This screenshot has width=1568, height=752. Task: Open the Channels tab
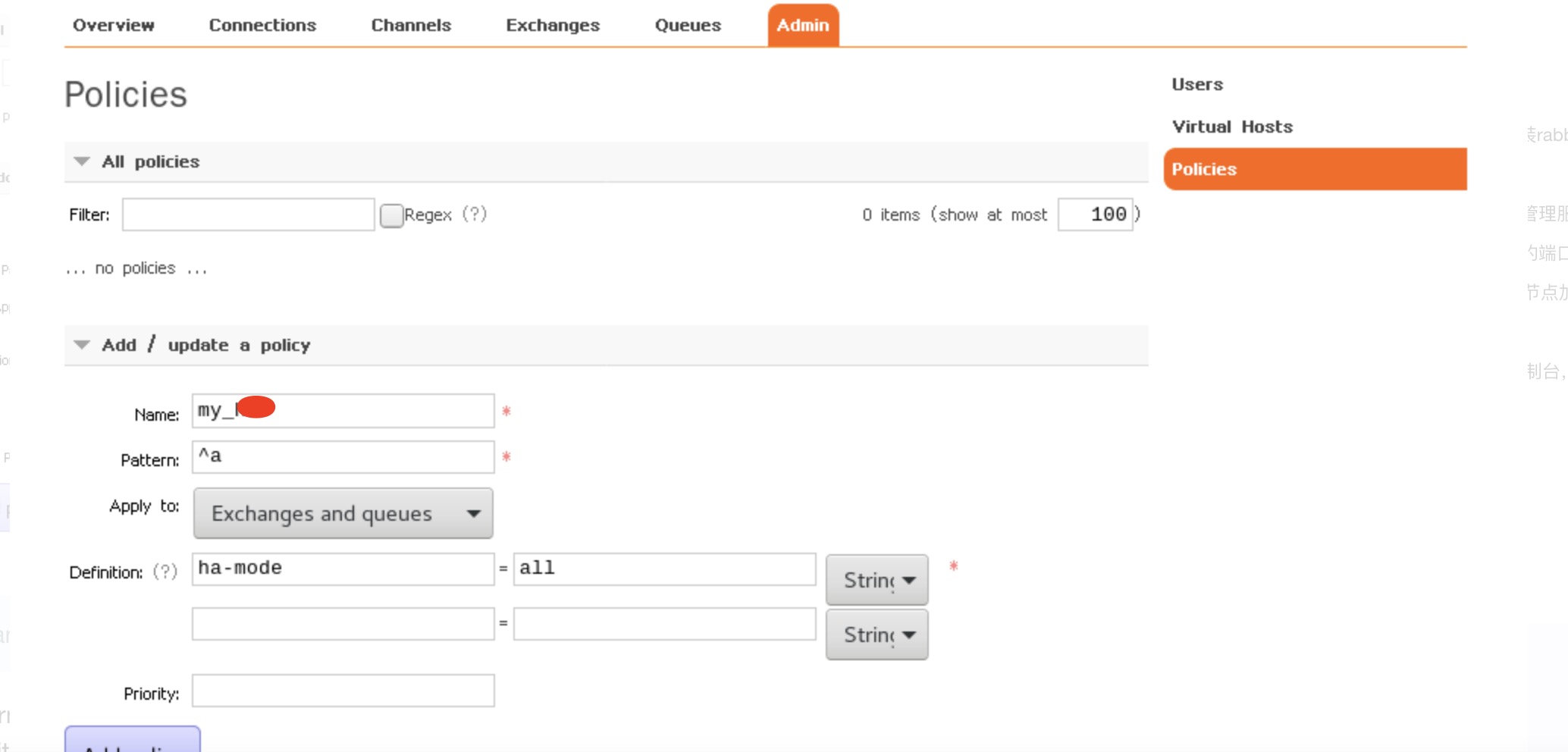(410, 25)
